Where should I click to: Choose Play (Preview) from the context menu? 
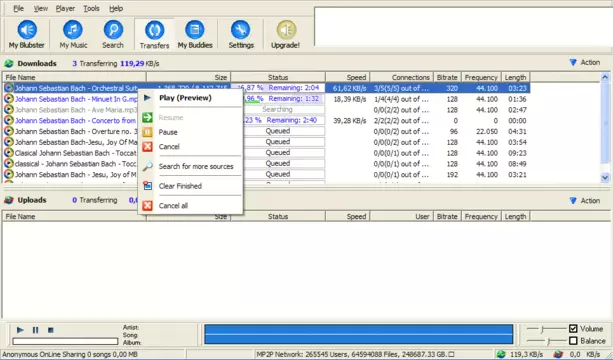[185, 98]
